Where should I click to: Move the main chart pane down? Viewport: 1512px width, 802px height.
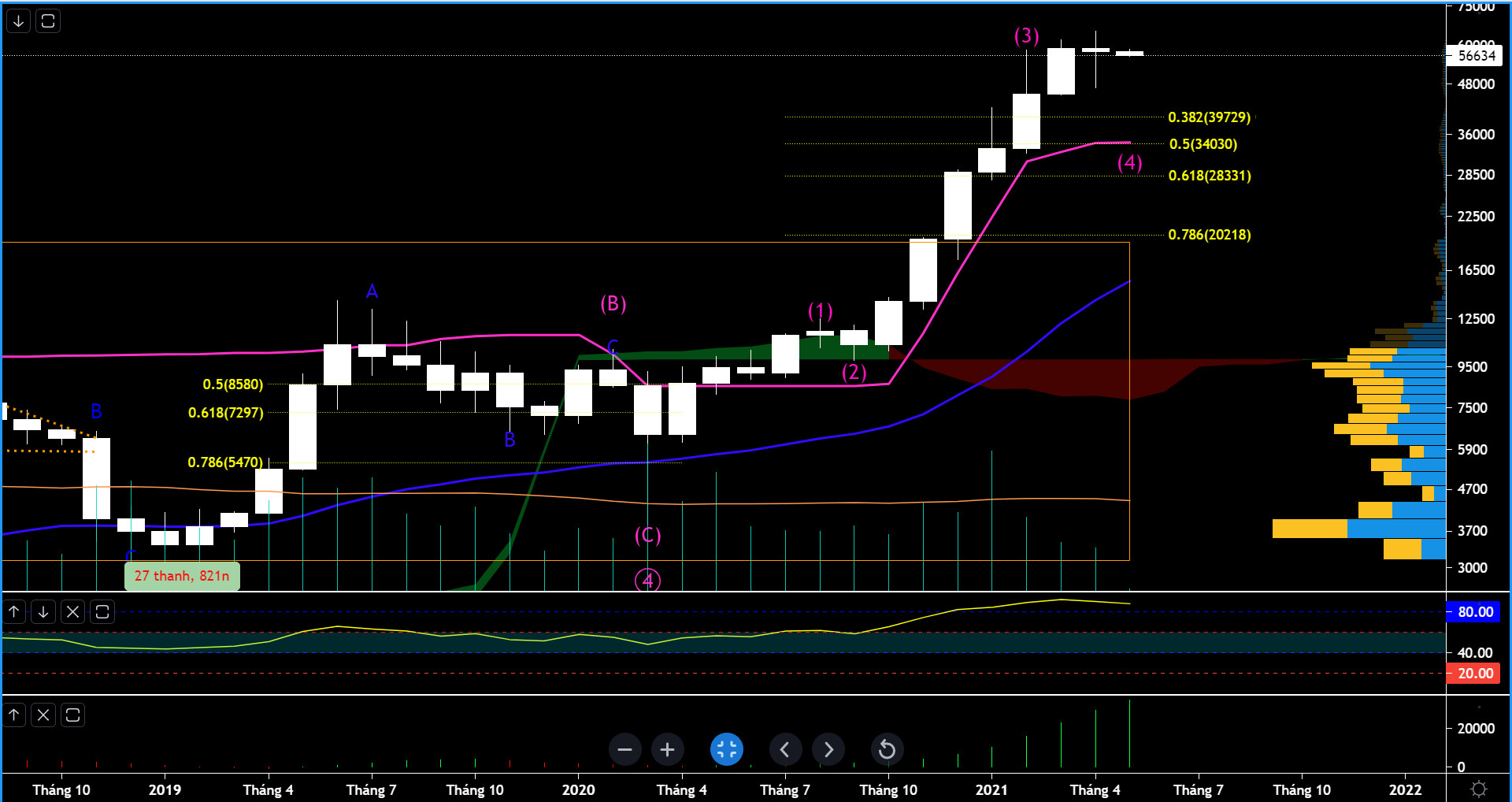(19, 21)
